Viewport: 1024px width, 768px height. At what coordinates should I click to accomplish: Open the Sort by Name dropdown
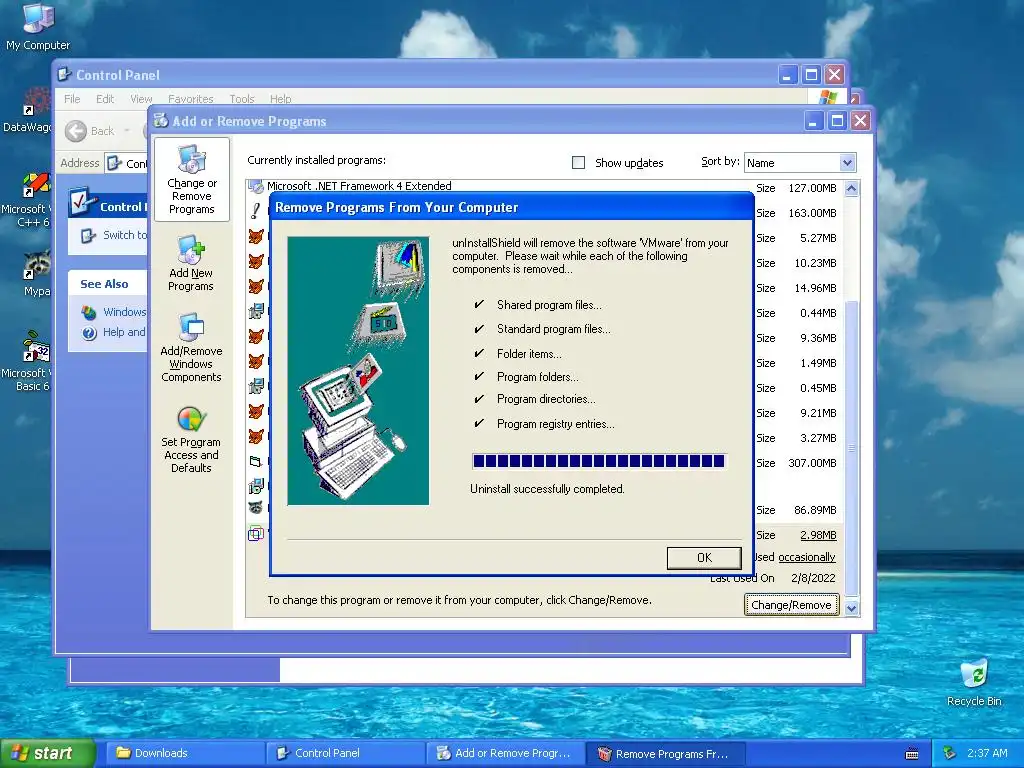(847, 163)
